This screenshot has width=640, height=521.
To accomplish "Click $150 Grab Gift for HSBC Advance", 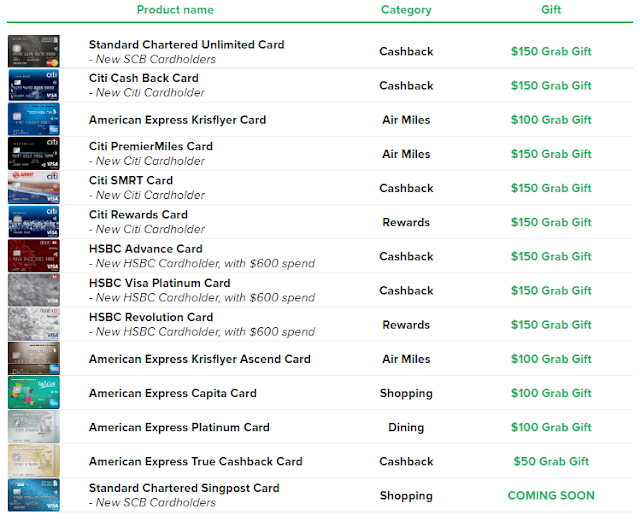I will (551, 257).
